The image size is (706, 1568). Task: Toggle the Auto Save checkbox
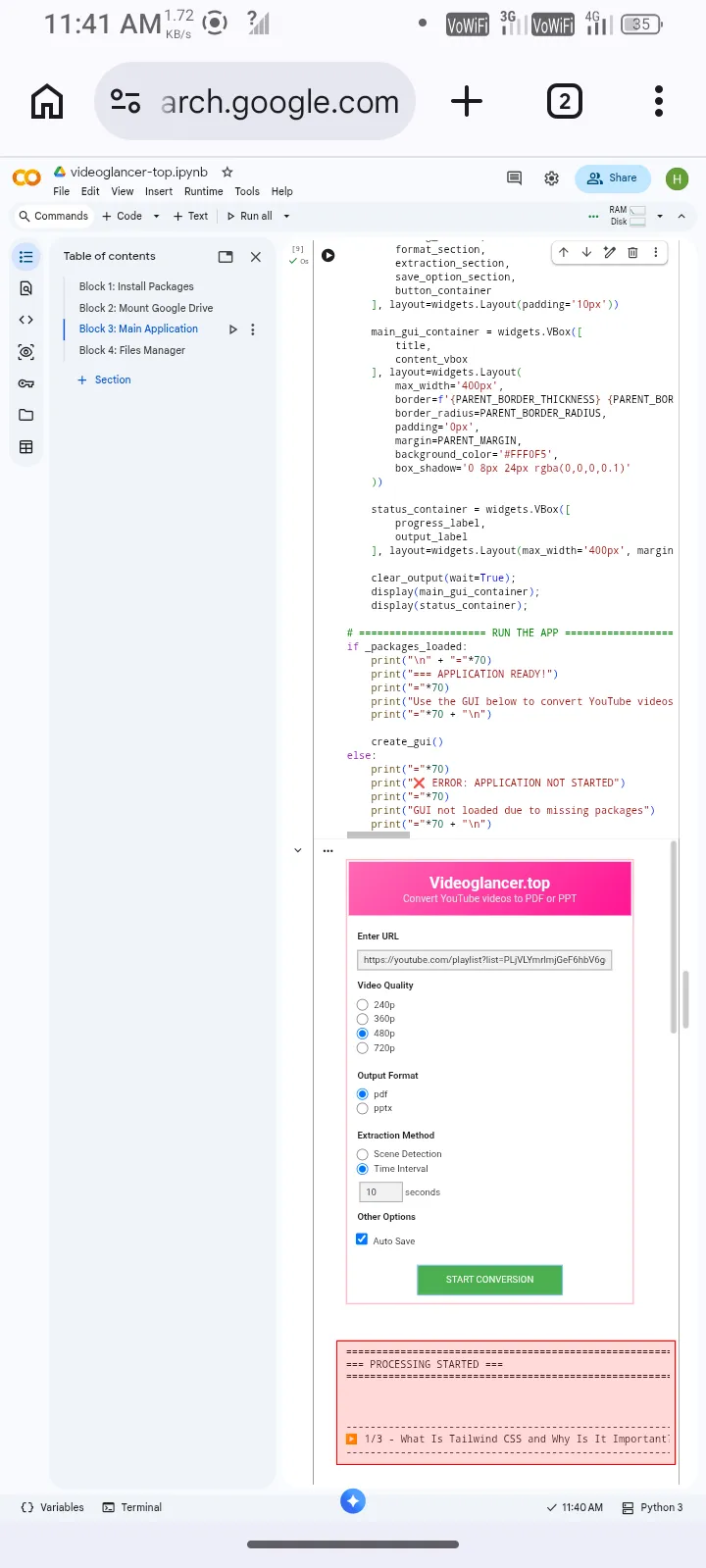pyautogui.click(x=362, y=1239)
